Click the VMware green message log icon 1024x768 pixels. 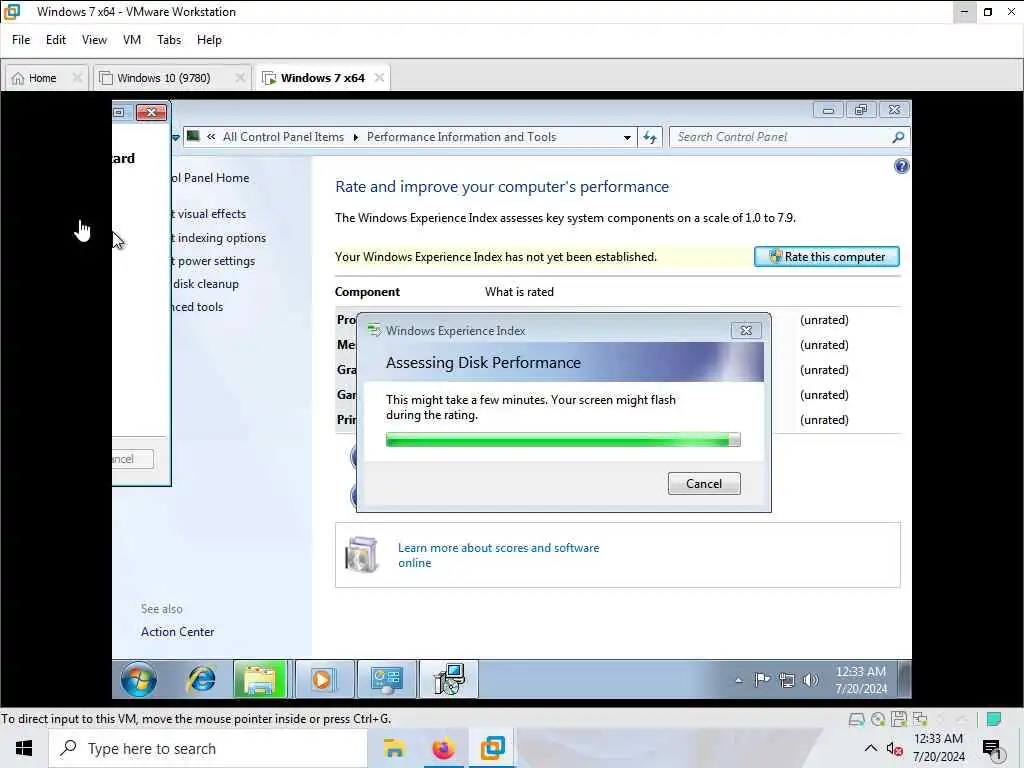(994, 719)
